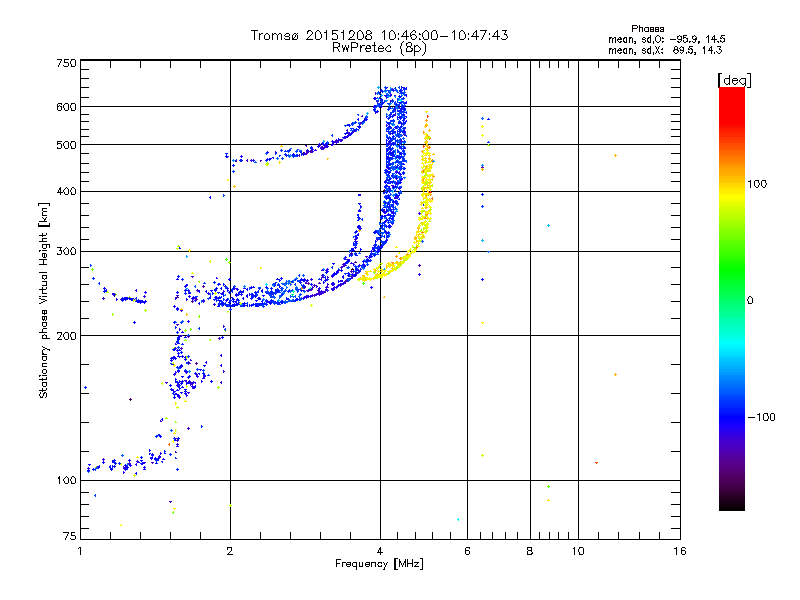Click y-axis tick label '600'
800x600 pixels.
tap(66, 107)
